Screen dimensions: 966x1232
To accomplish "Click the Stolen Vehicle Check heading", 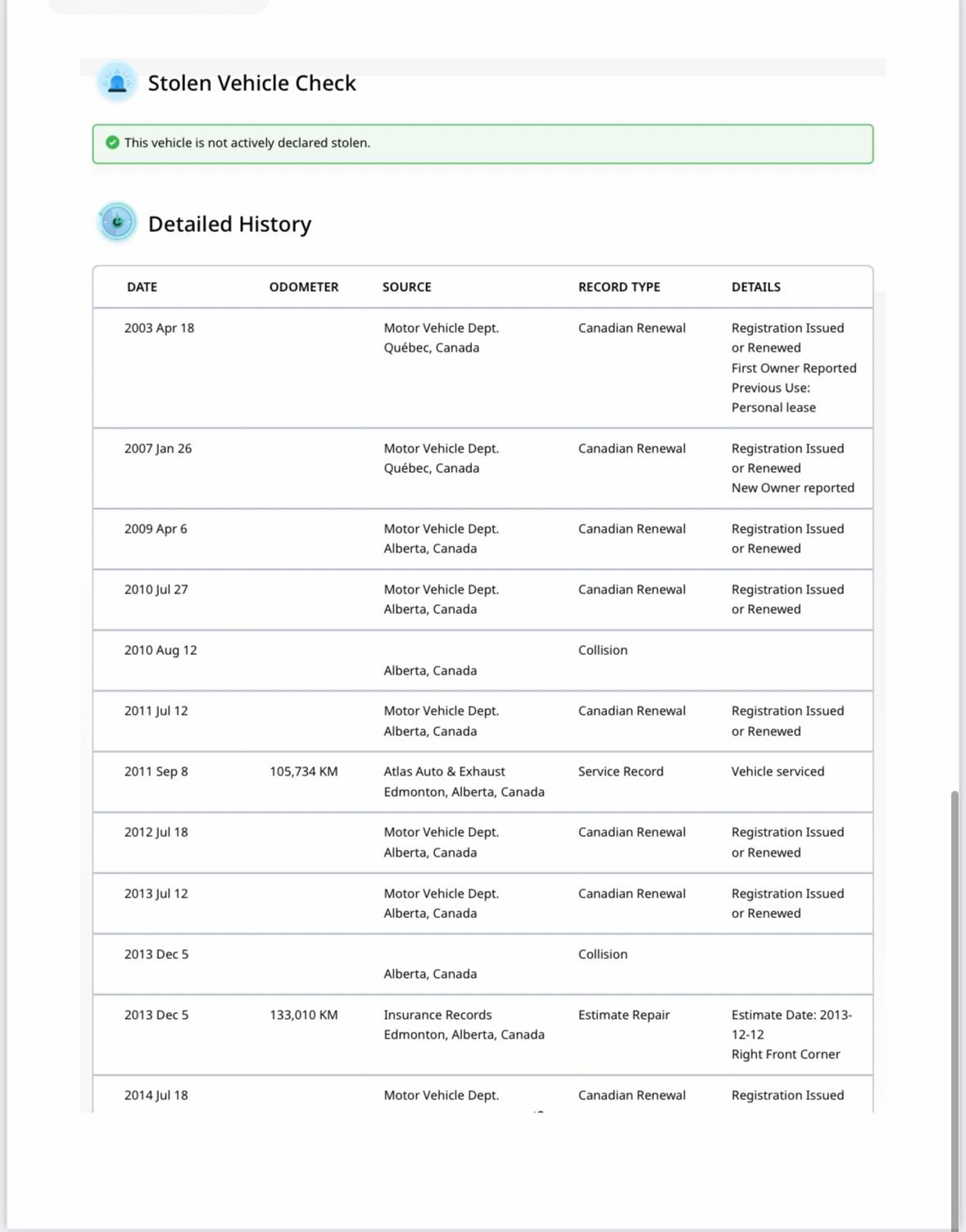I will [252, 83].
